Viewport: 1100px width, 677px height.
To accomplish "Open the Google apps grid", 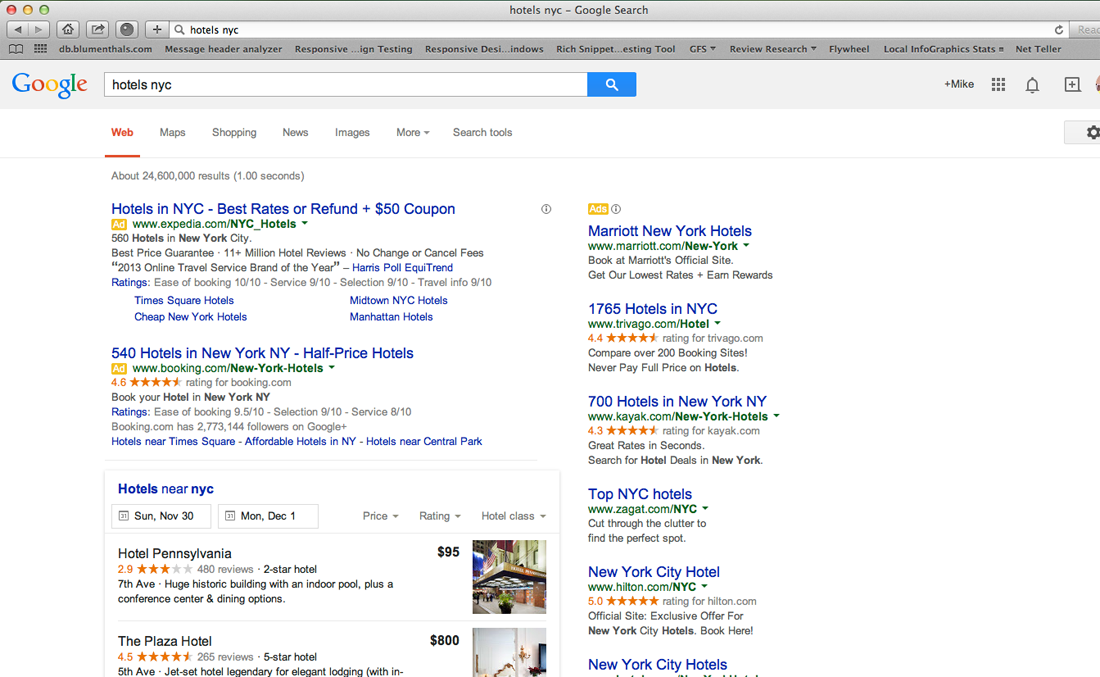I will click(x=998, y=85).
